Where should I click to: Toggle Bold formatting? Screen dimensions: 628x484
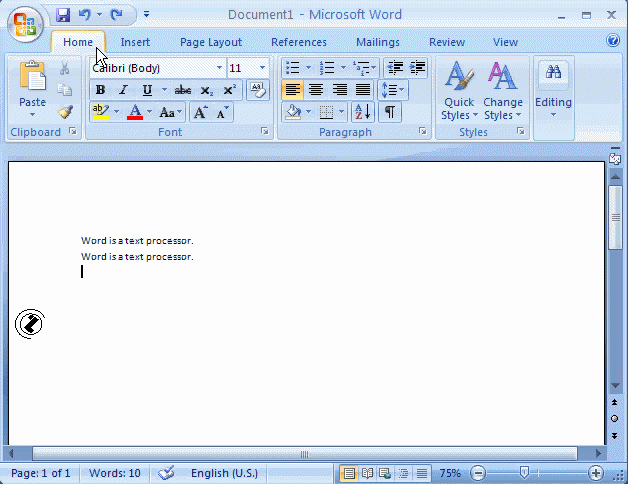pos(101,90)
